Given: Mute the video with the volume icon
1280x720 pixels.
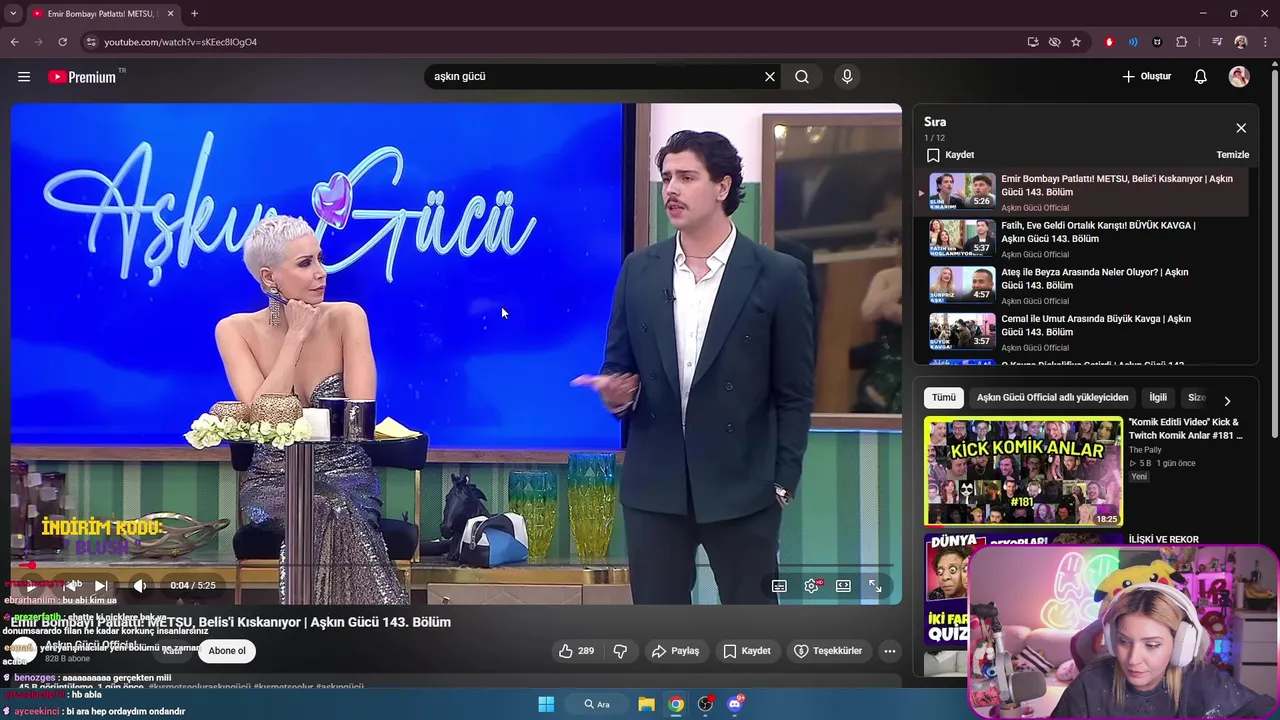Looking at the screenshot, I should [x=140, y=586].
